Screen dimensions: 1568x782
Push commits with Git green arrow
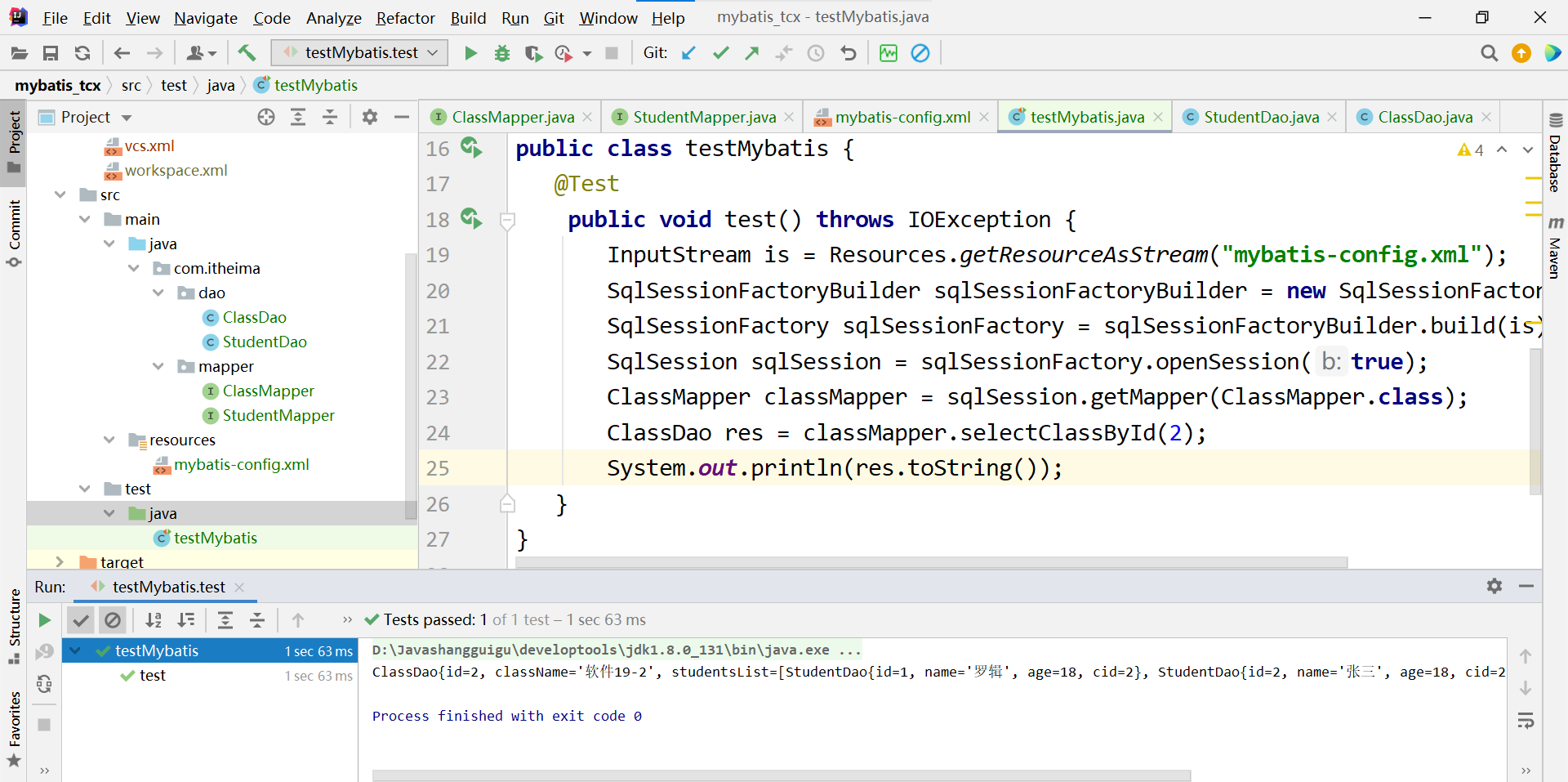(x=752, y=53)
